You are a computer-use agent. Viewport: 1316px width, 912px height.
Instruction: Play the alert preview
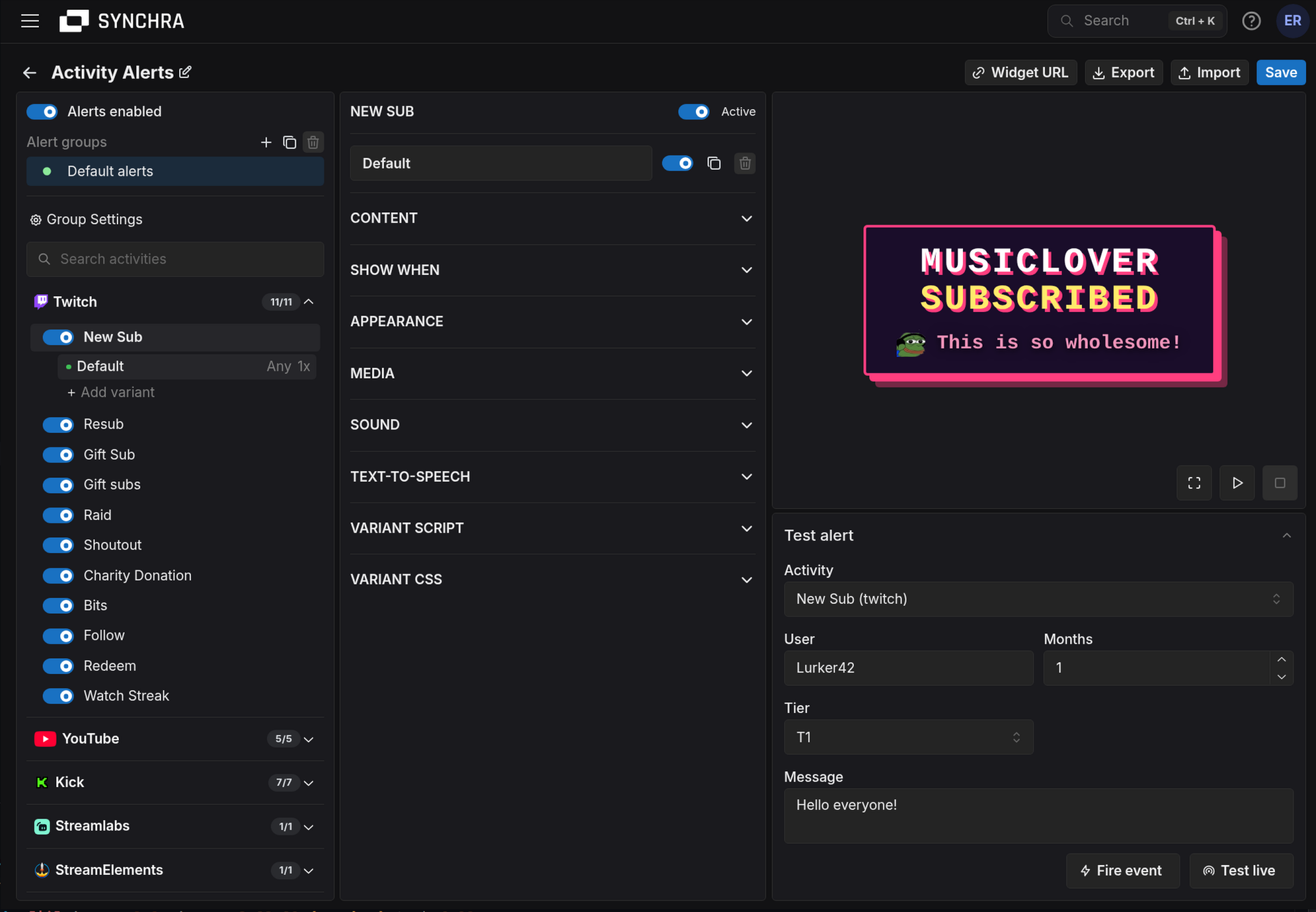(1237, 483)
